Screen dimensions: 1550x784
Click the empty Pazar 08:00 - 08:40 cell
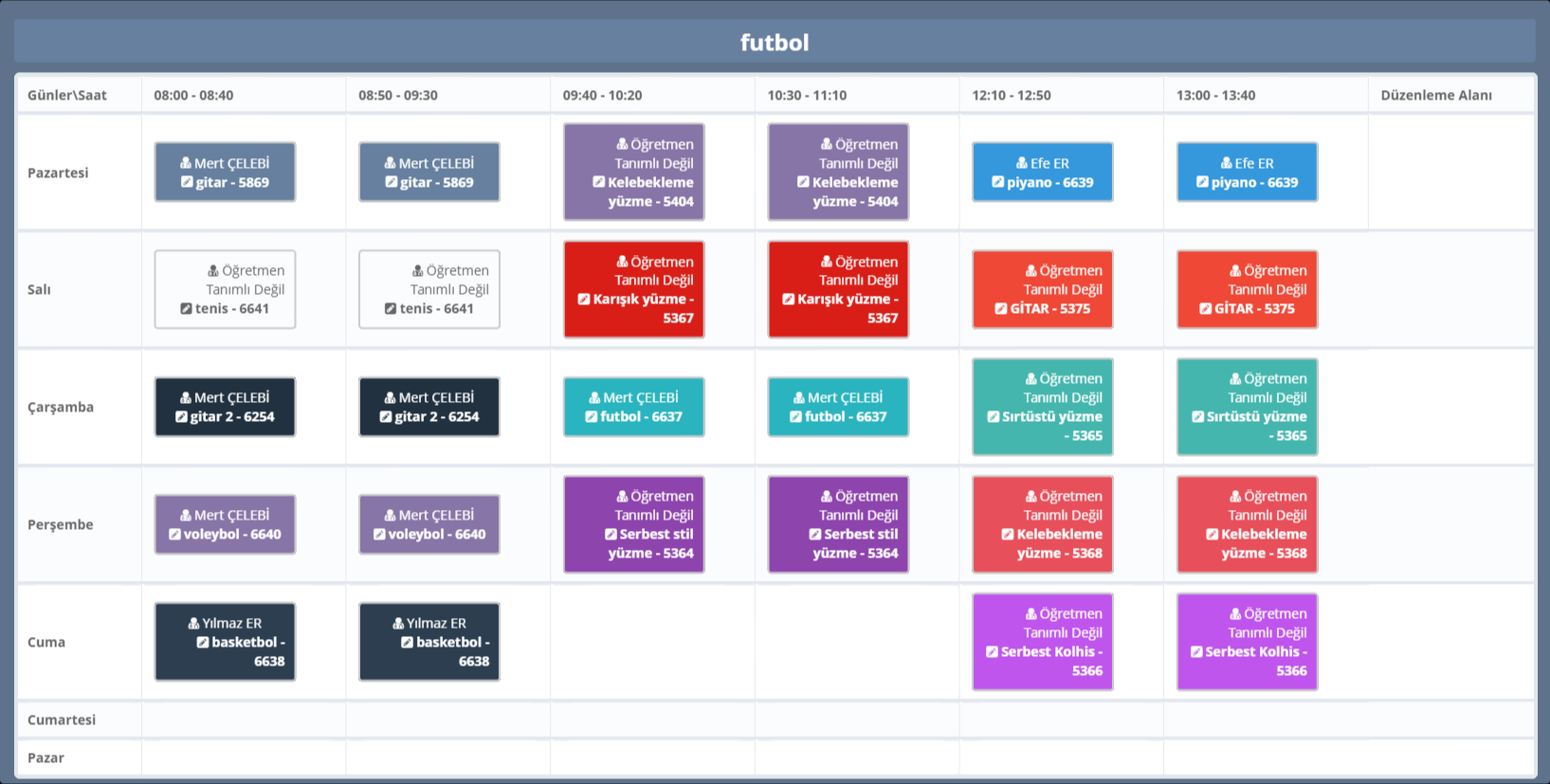point(244,757)
